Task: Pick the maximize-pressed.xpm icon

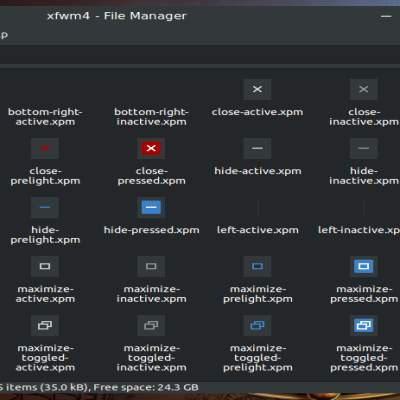Action: 364,266
